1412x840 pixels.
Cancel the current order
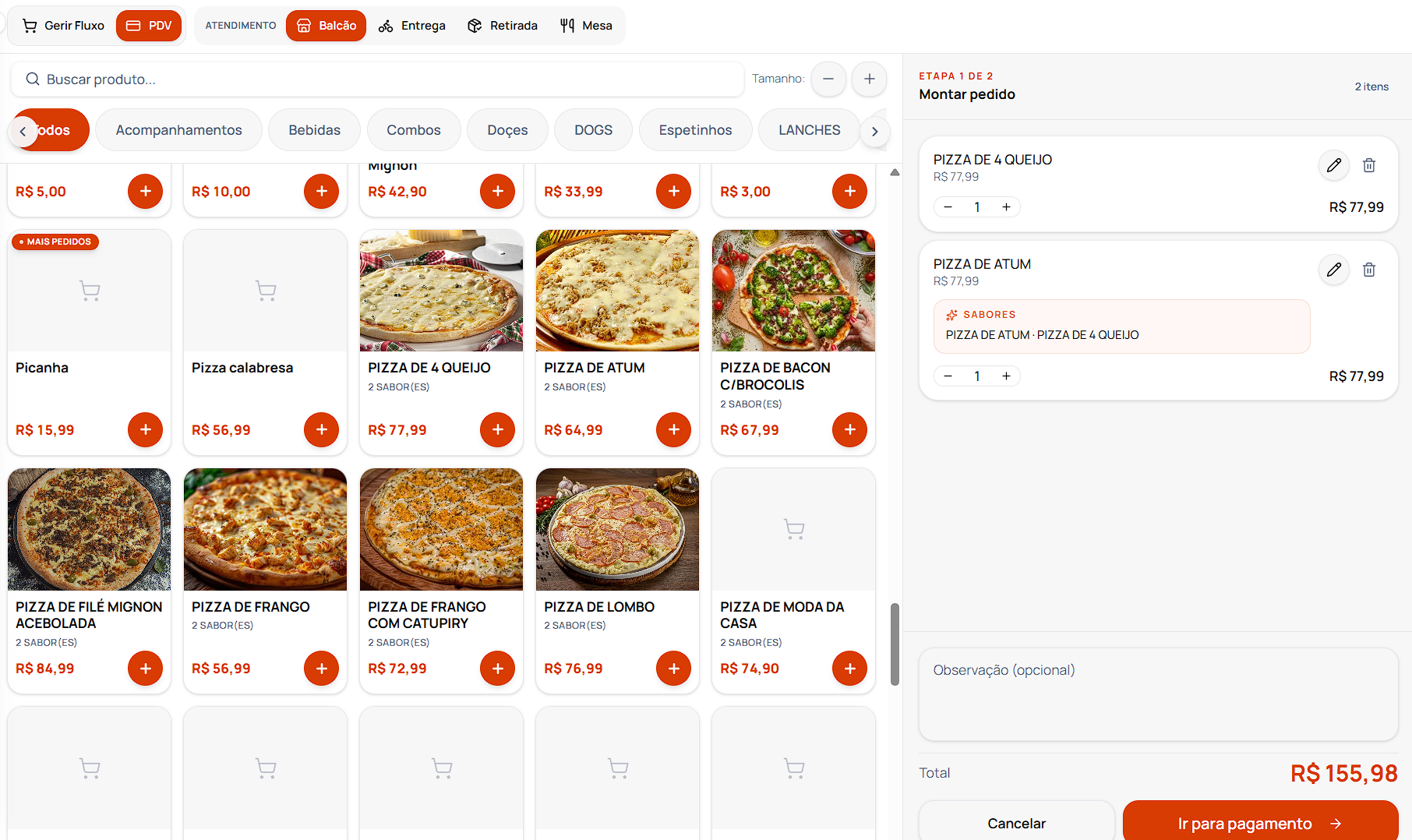[1016, 822]
